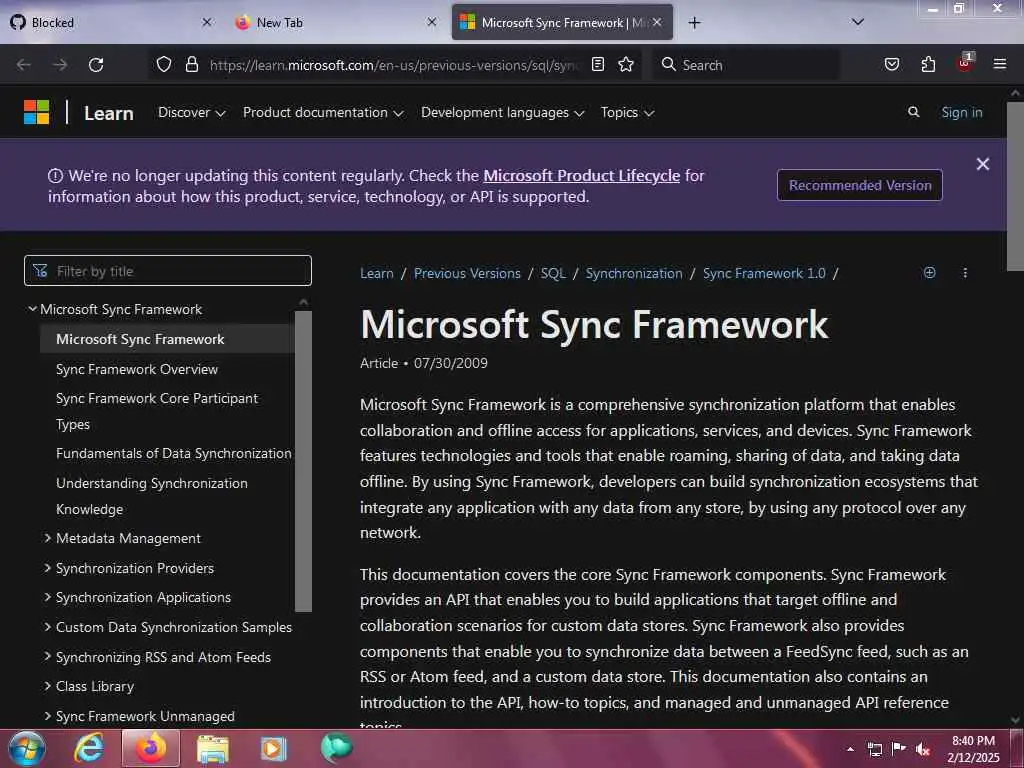1024x768 pixels.
Task: Open the list all tabs chevron
Action: click(x=857, y=22)
